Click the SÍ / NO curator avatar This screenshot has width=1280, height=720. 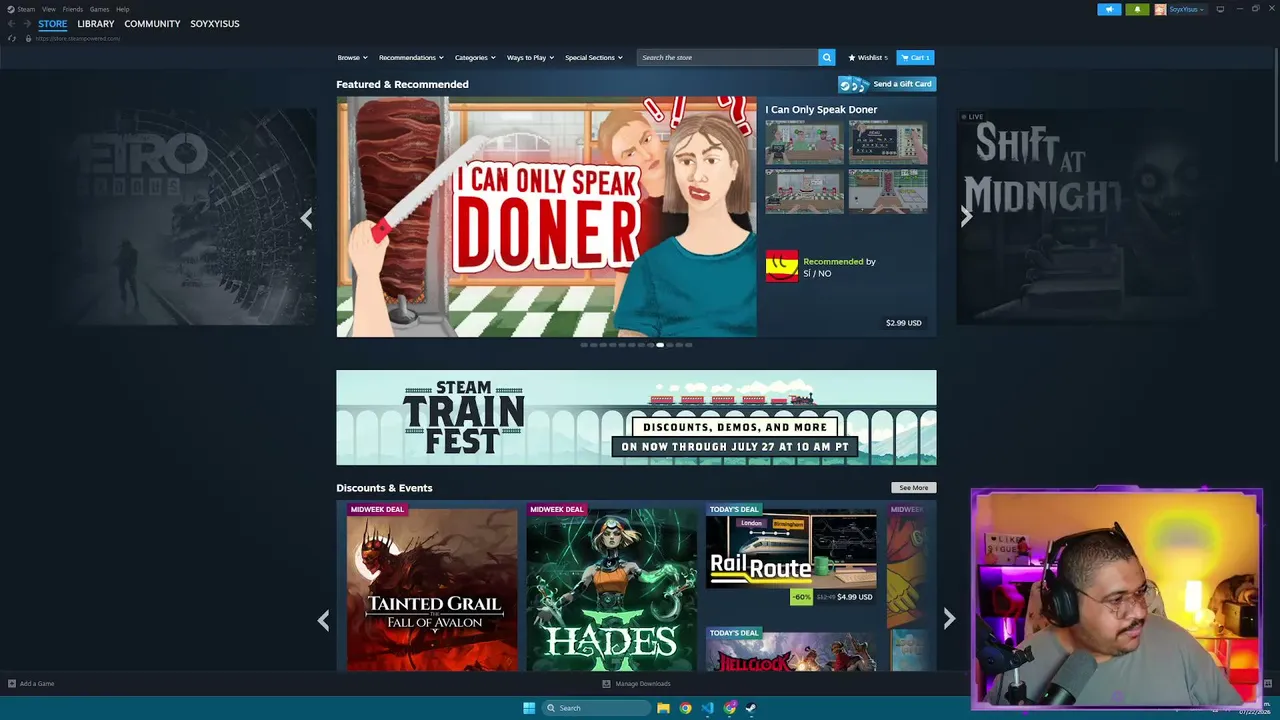pyautogui.click(x=782, y=266)
